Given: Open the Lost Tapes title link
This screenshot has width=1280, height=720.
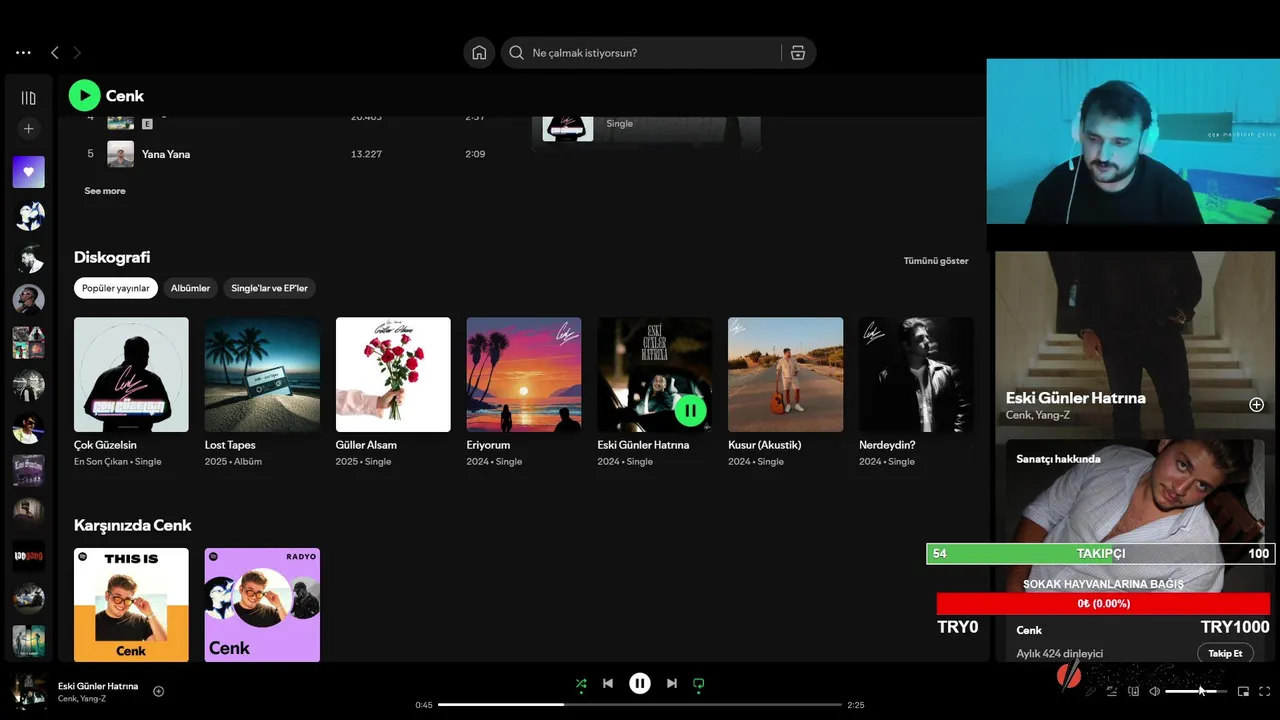Looking at the screenshot, I should coord(230,445).
